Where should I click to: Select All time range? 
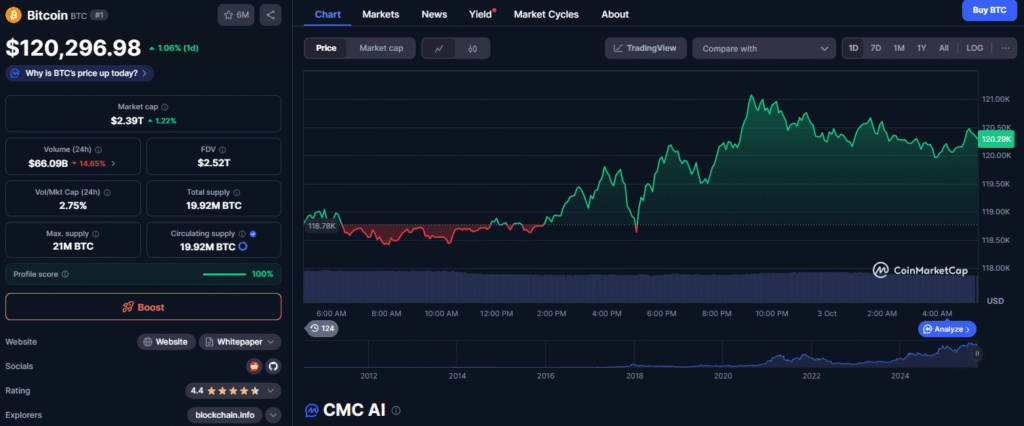click(x=944, y=48)
